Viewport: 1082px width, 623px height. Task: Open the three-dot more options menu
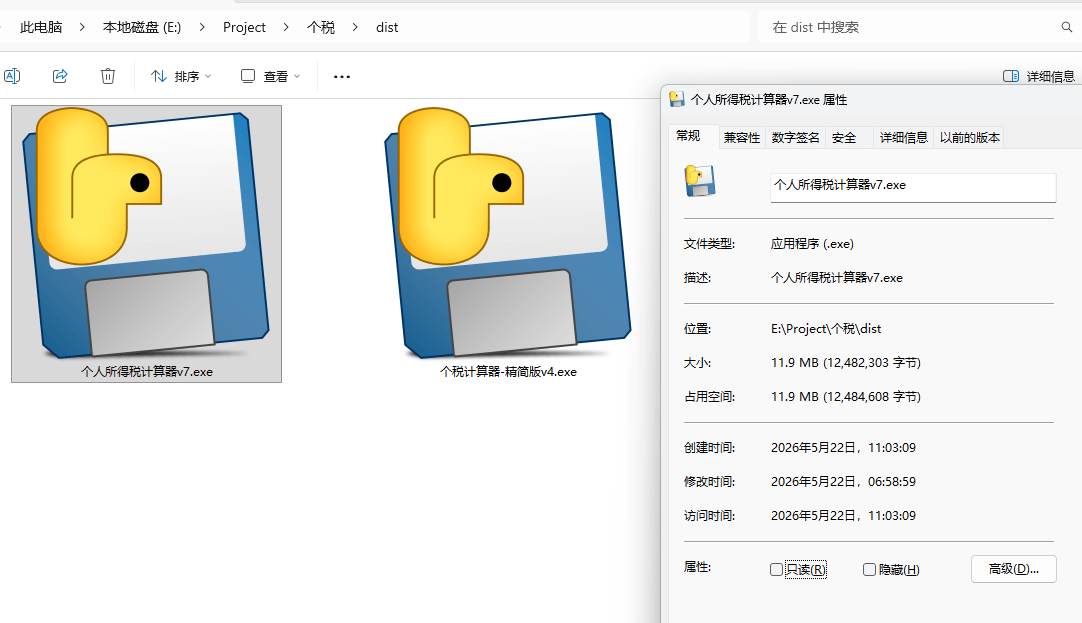pos(342,77)
